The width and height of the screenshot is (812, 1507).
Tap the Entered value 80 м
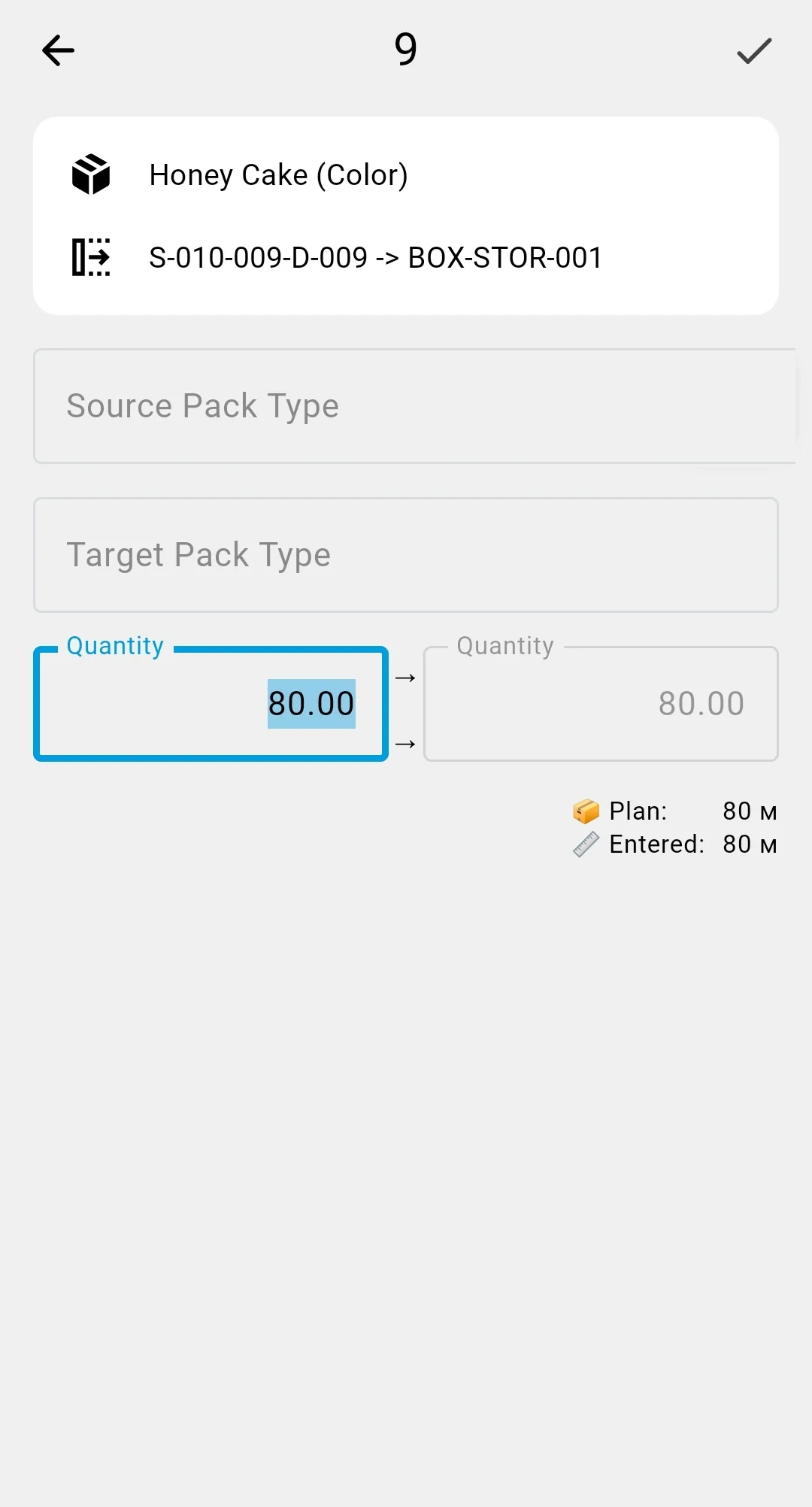750,844
